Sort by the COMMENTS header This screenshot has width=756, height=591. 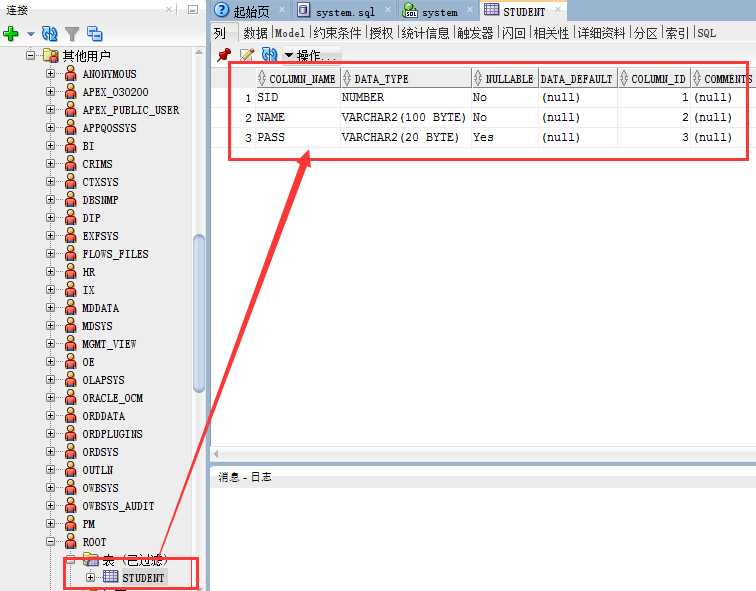coord(722,79)
